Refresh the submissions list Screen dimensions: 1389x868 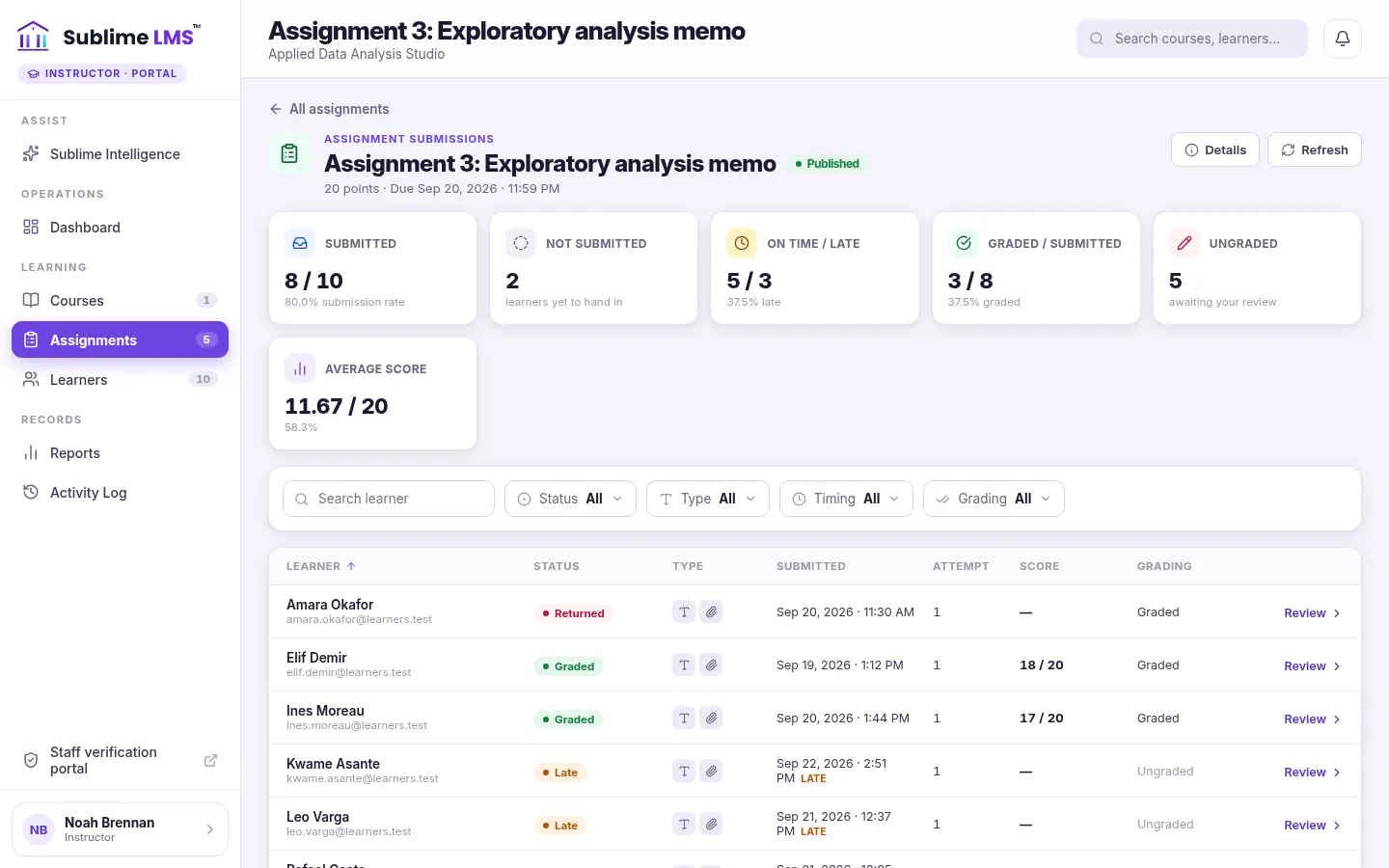pos(1314,149)
